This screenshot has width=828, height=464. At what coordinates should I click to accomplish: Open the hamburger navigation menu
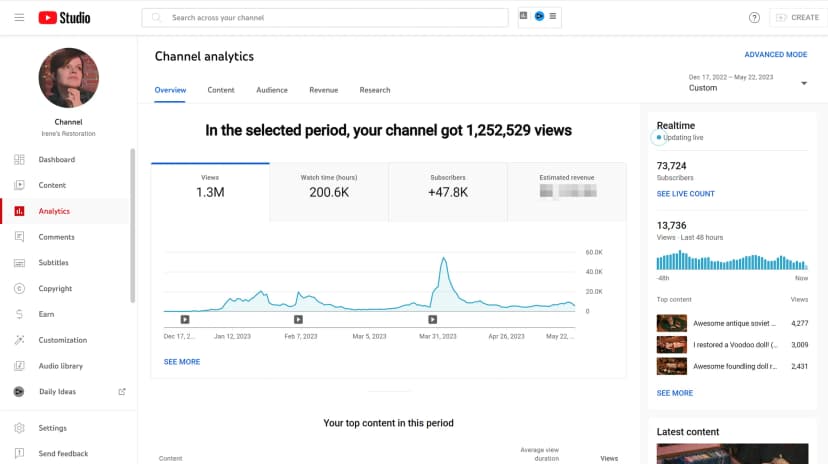pyautogui.click(x=19, y=17)
